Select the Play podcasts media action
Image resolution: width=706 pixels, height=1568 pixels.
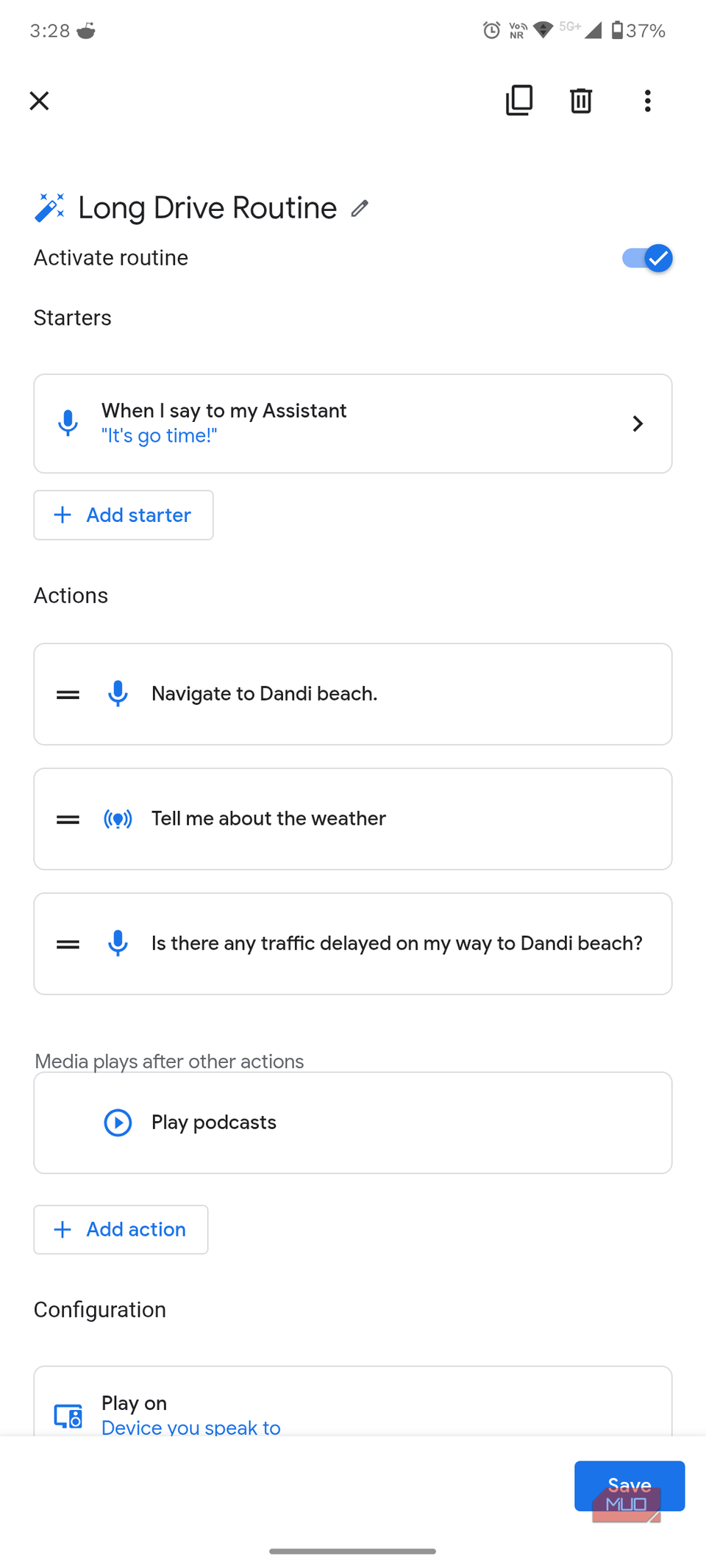[353, 1123]
